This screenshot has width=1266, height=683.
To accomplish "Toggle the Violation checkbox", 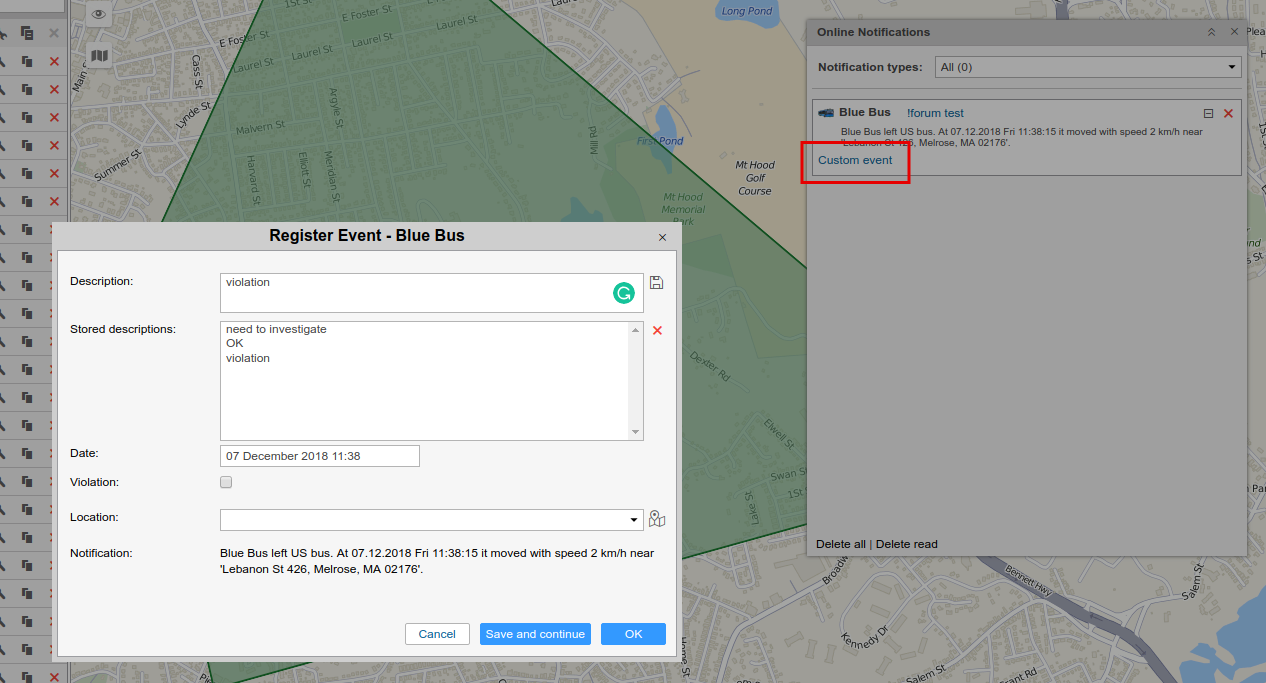I will tap(226, 482).
